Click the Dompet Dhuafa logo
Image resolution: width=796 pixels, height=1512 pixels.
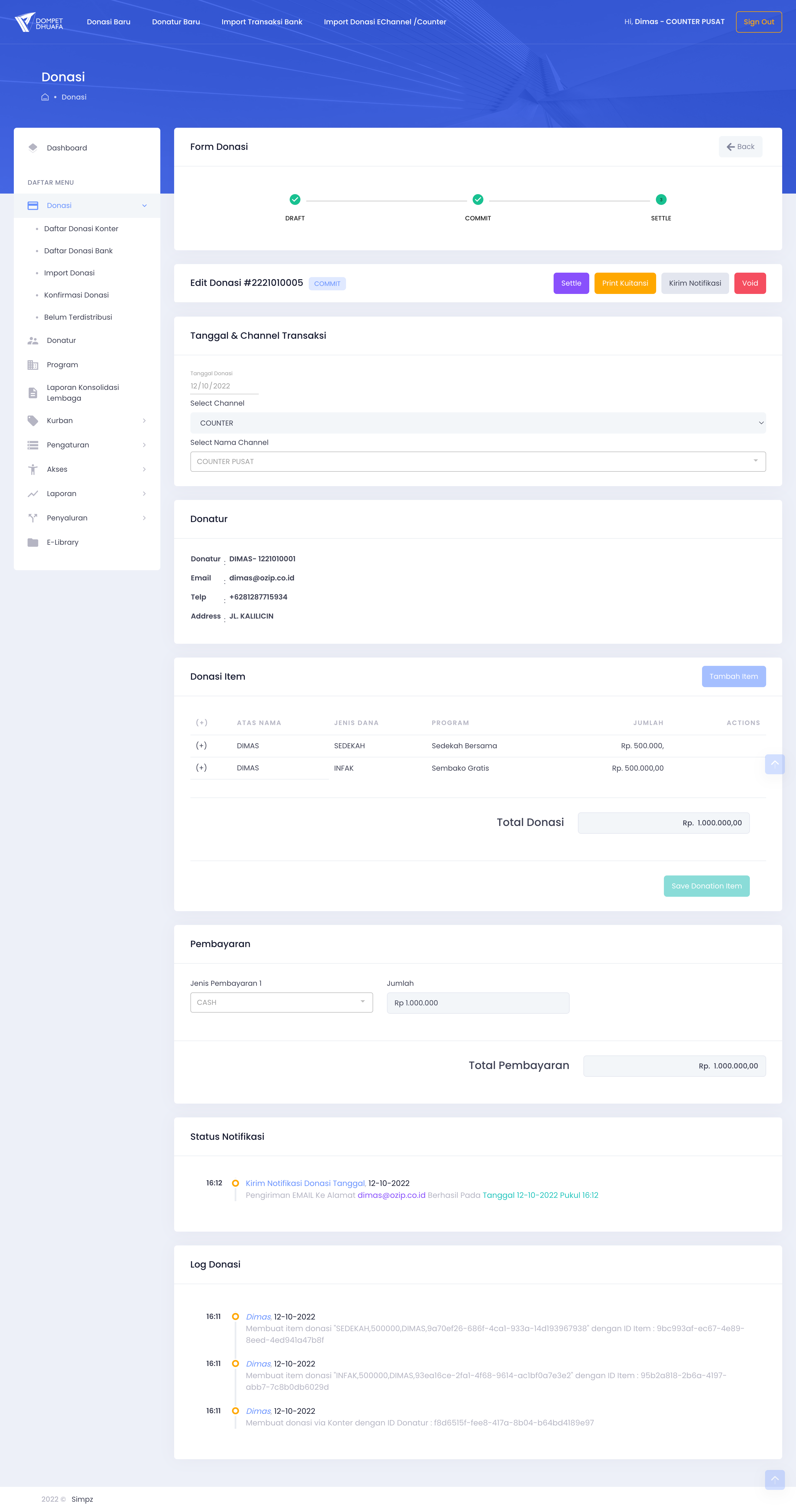pos(39,22)
